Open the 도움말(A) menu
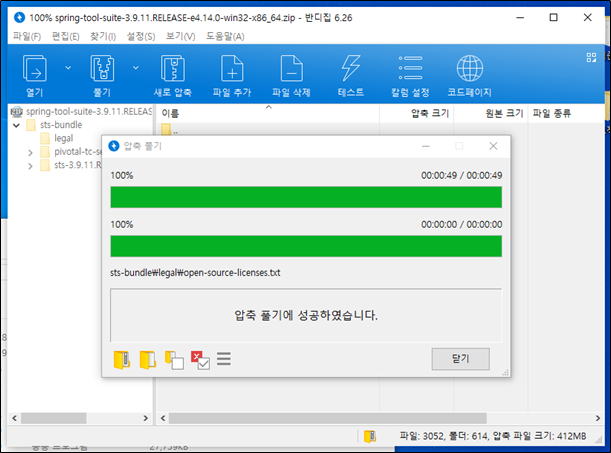Screen dimensions: 611x453 coord(225,36)
